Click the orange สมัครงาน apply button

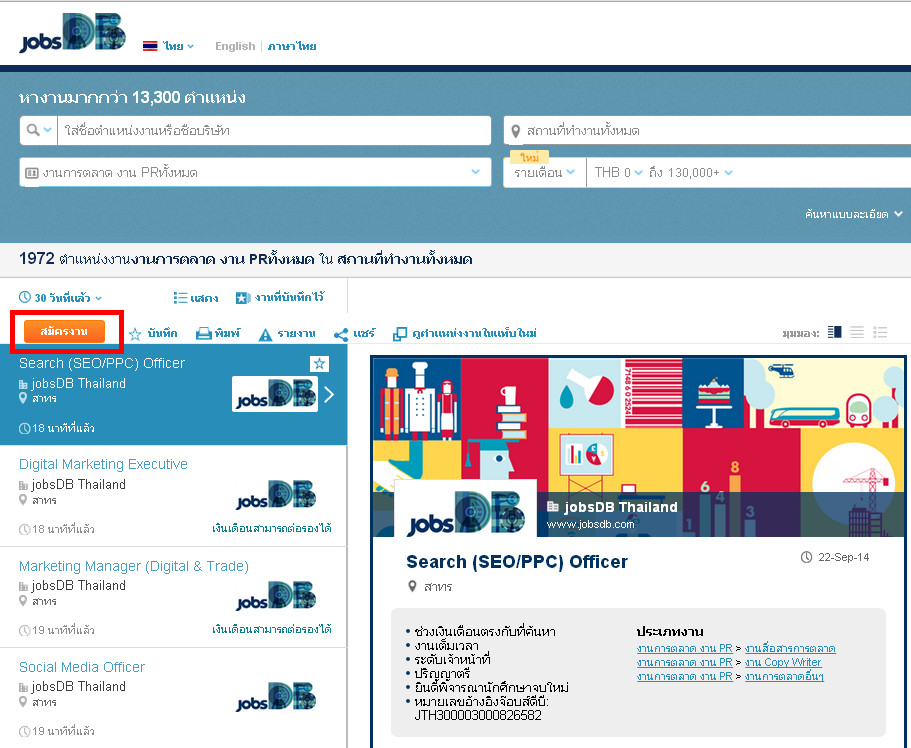(x=64, y=331)
